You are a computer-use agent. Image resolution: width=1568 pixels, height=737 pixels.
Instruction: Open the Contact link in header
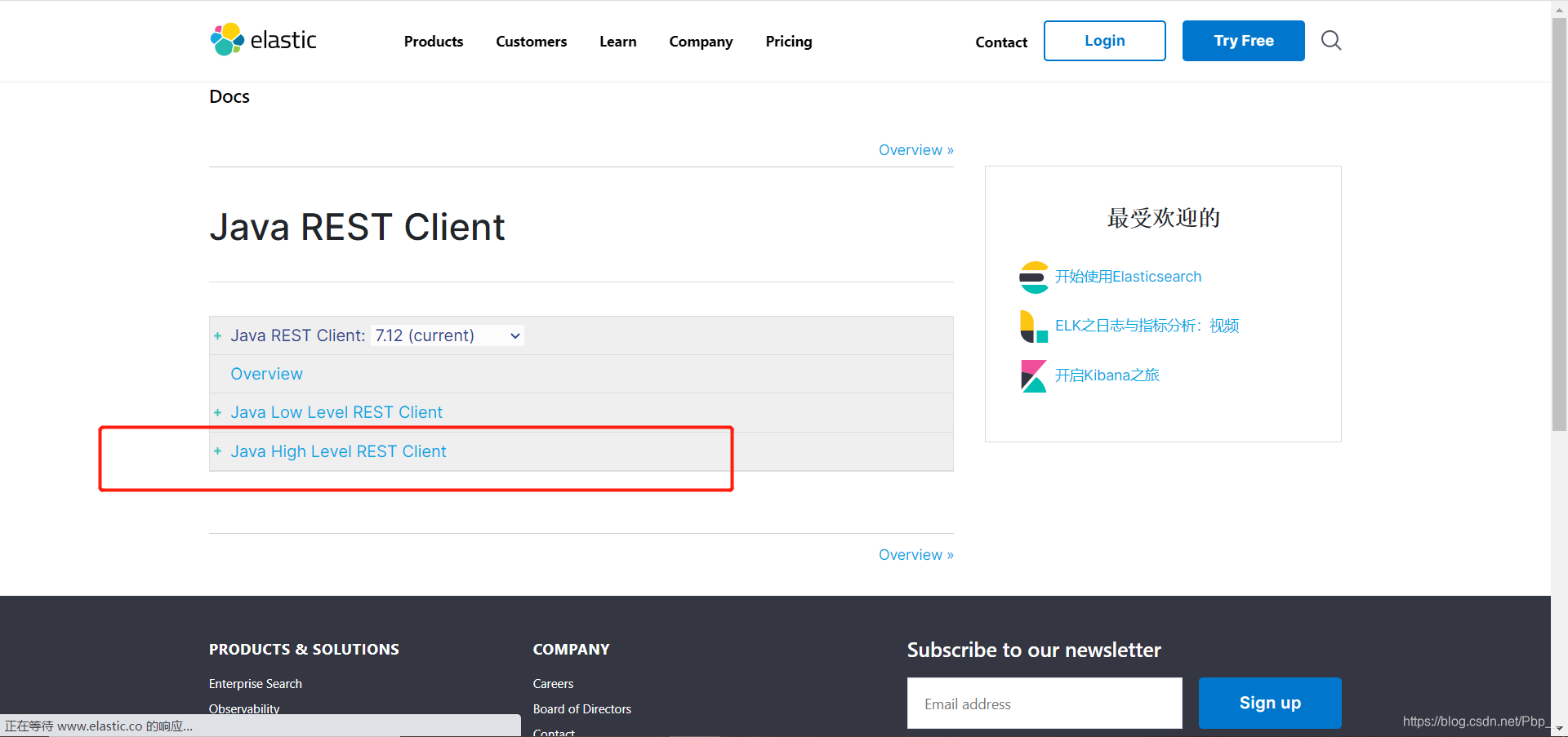pyautogui.click(x=1001, y=42)
